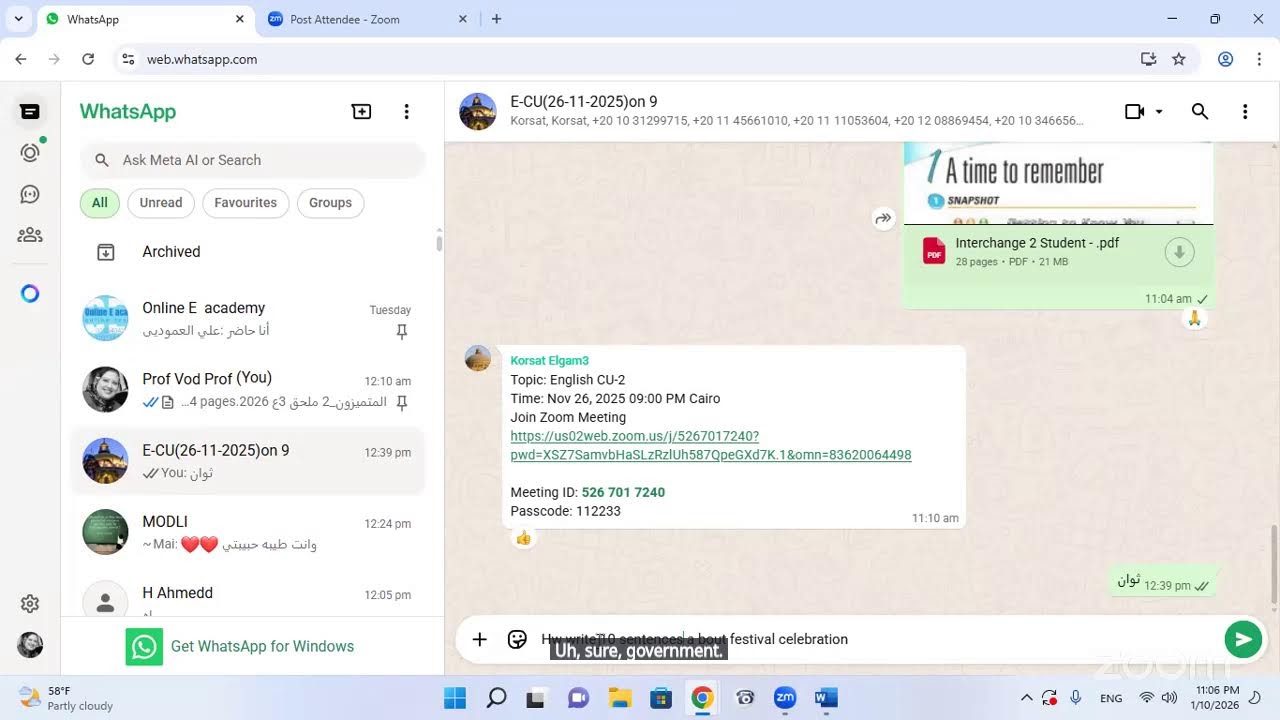The height and width of the screenshot is (720, 1280).
Task: Select the Groups chat filter
Action: click(x=330, y=203)
